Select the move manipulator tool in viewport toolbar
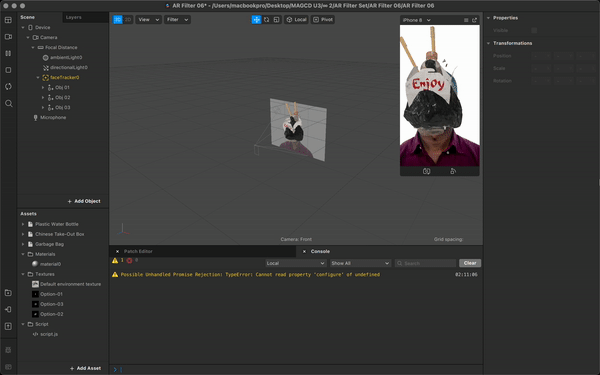 (x=256, y=20)
